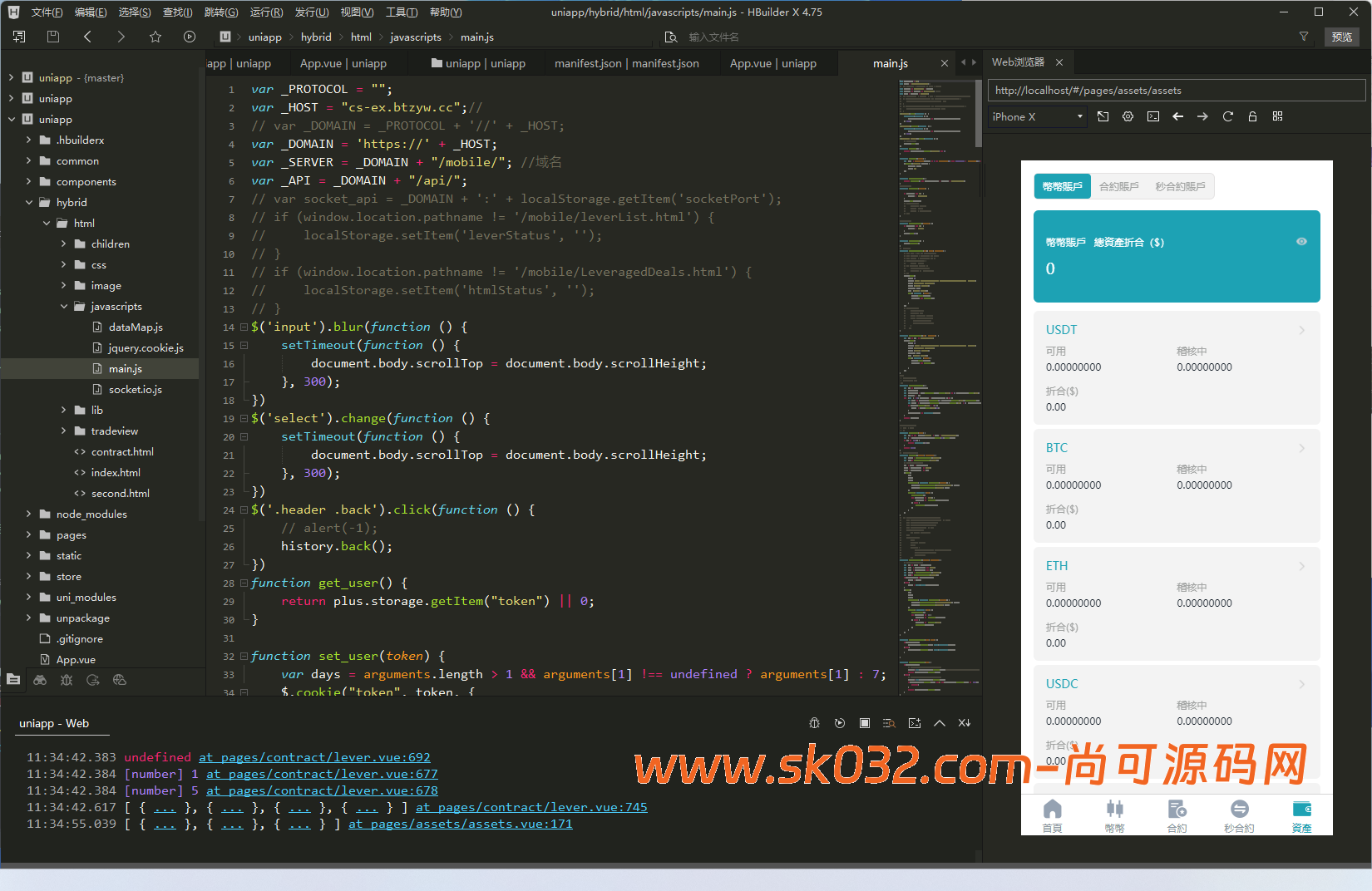Toggle the lock icon in browser toolbar

click(x=1252, y=116)
